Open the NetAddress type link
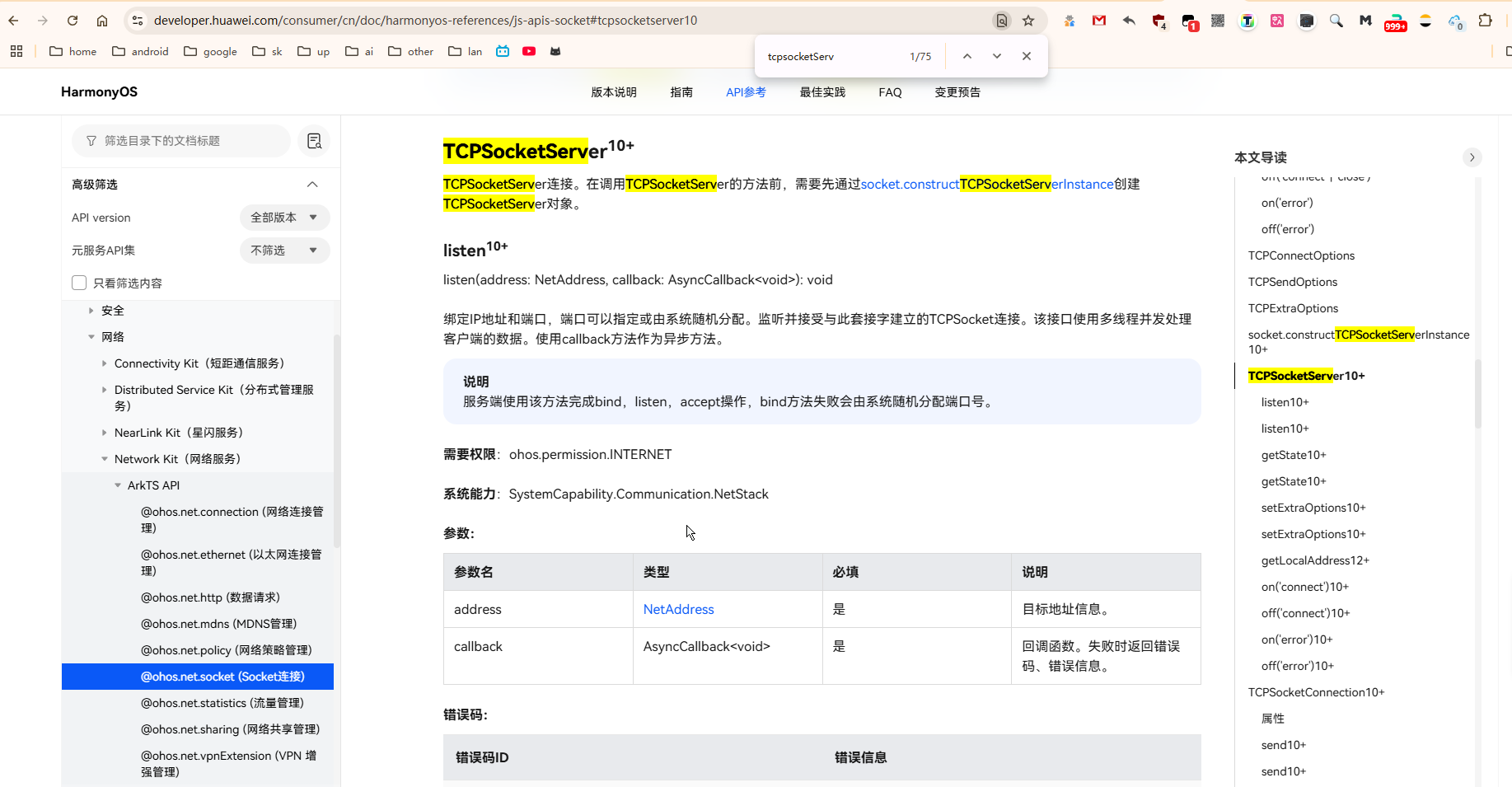The width and height of the screenshot is (1512, 787). [678, 609]
